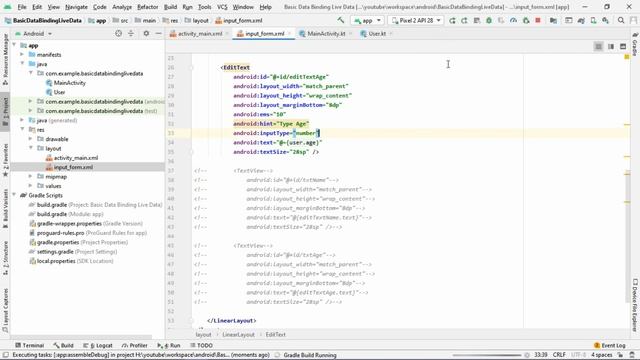640x360 pixels.
Task: Switch editor to Design view icon
Action: (x=623, y=47)
